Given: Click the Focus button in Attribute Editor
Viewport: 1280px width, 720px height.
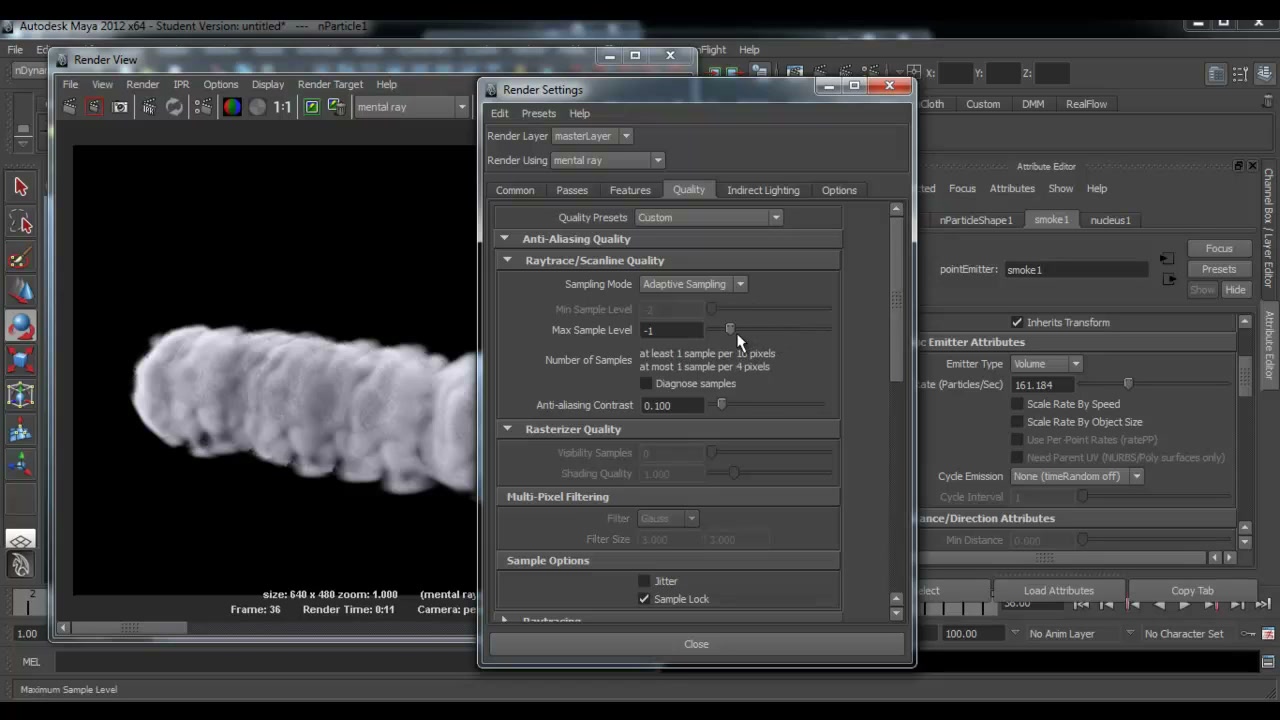Looking at the screenshot, I should [x=1219, y=248].
